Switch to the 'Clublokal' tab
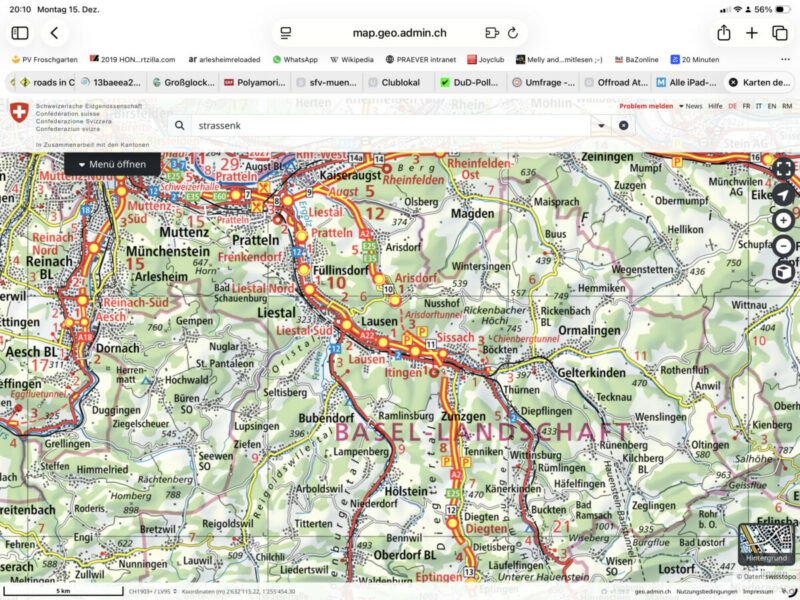Screen dimensions: 800x600 pyautogui.click(x=395, y=82)
